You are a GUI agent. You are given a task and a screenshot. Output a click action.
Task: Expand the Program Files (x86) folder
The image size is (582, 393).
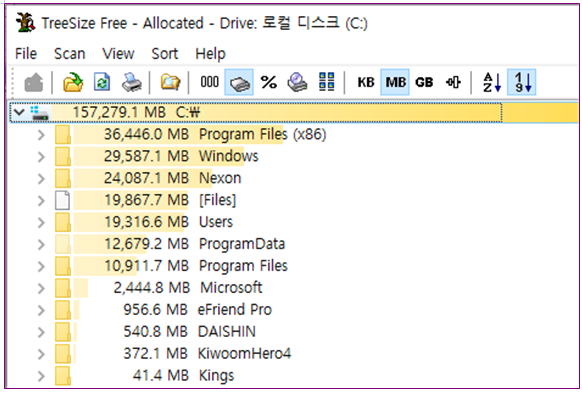[41, 135]
